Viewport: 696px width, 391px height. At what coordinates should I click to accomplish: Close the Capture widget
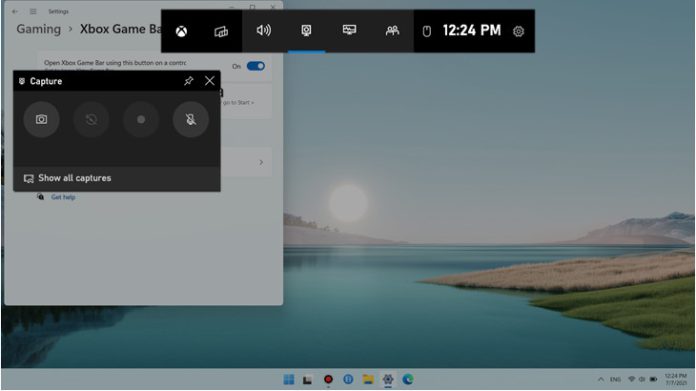tap(210, 81)
